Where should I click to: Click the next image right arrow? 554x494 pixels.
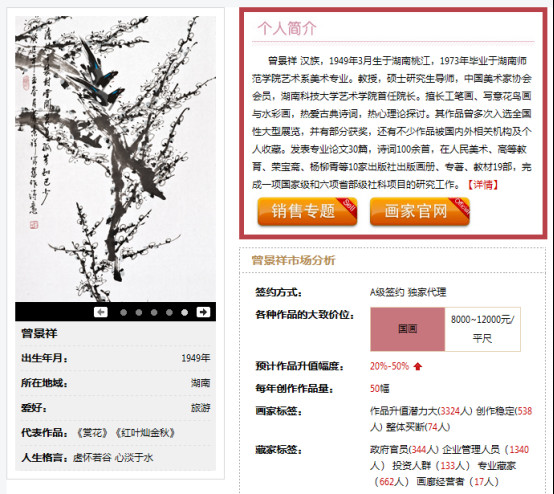(x=203, y=312)
